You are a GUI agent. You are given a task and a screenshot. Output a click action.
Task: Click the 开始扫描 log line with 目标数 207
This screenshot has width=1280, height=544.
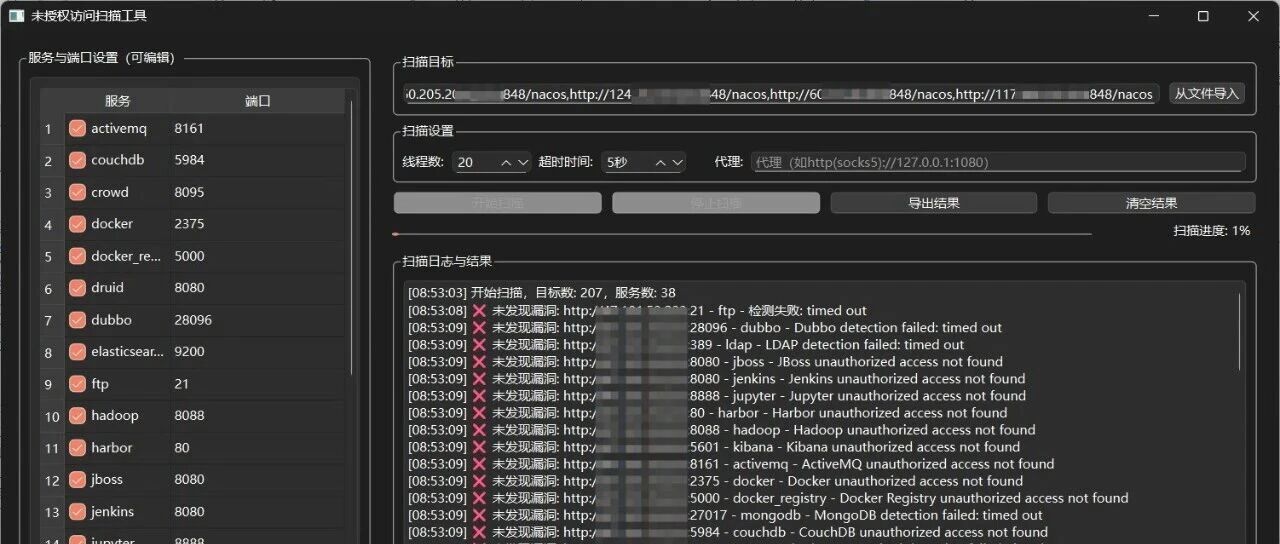542,293
